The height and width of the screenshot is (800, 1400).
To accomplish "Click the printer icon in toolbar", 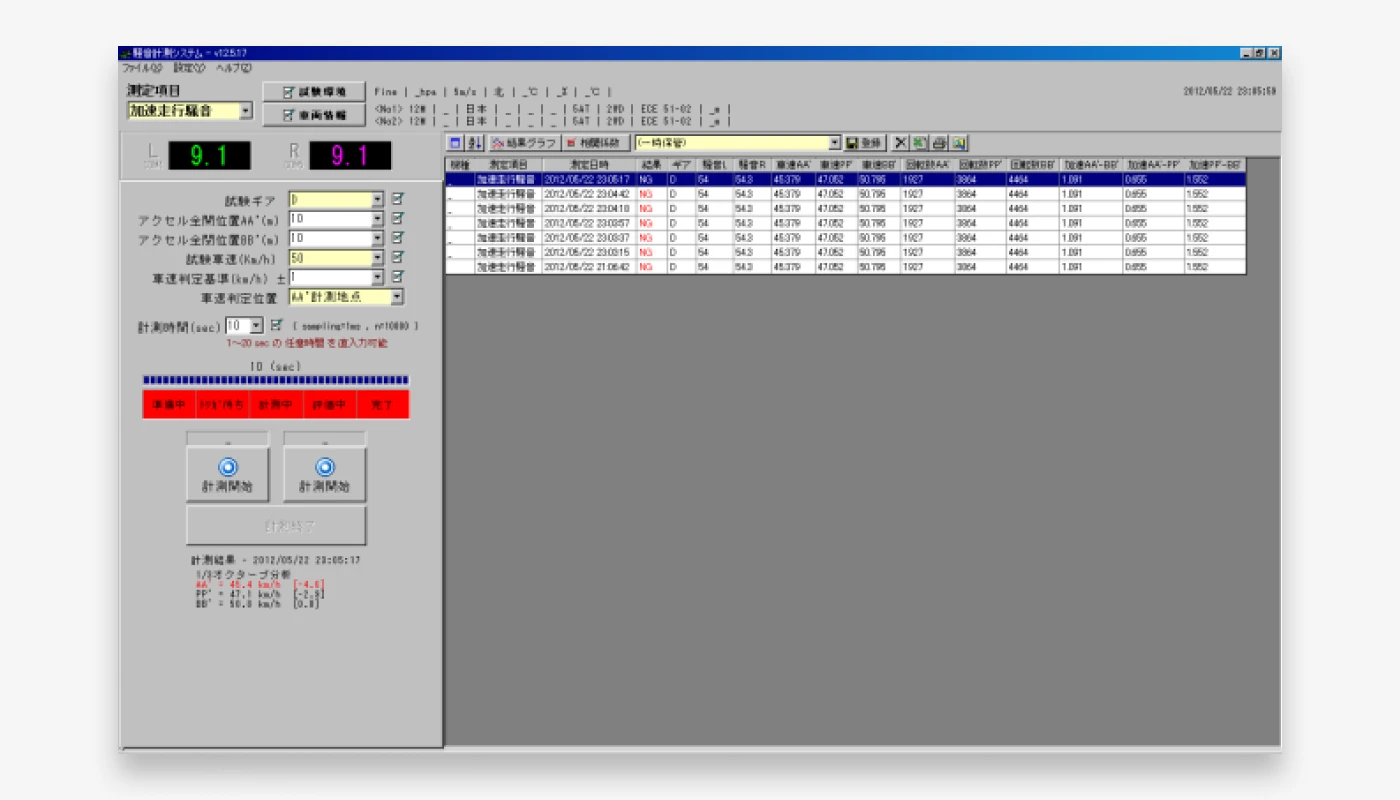I will pyautogui.click(x=939, y=144).
